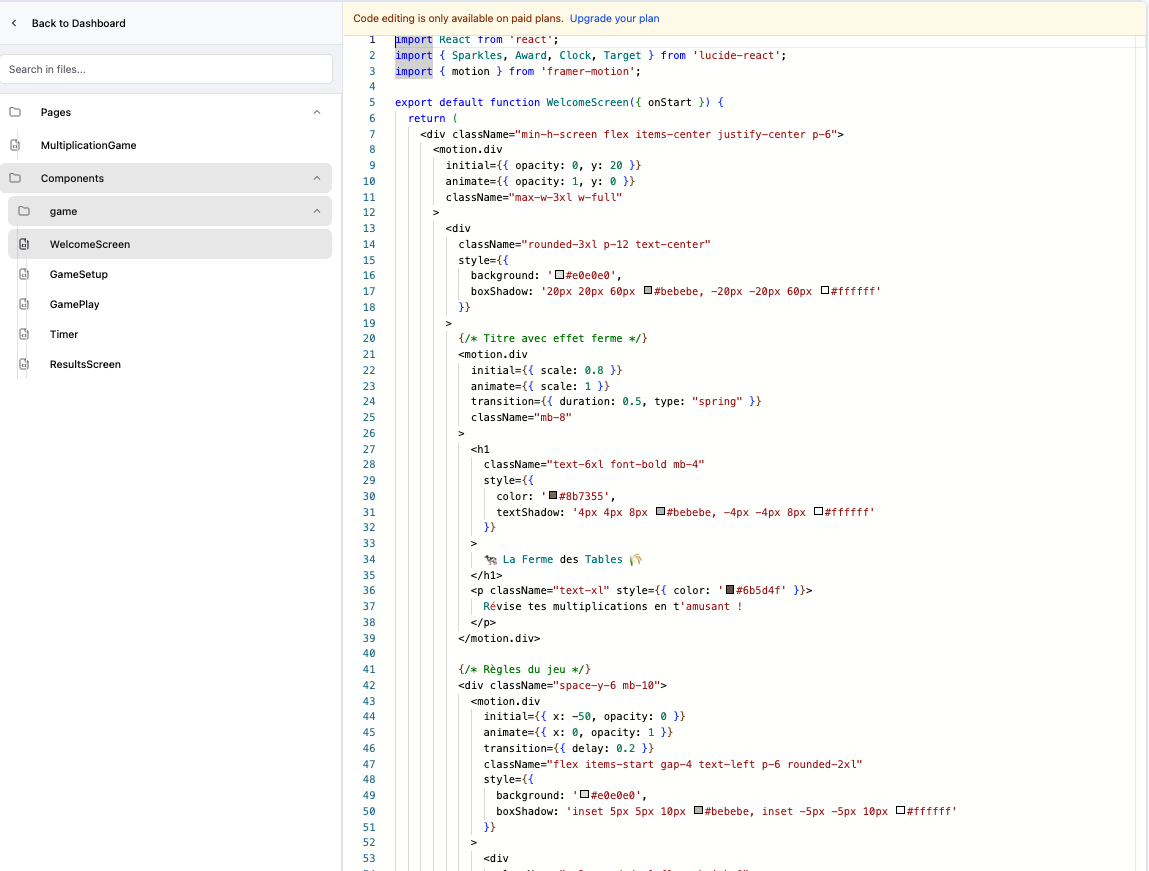
Task: Click line number 40 in the gutter
Action: (x=370, y=653)
